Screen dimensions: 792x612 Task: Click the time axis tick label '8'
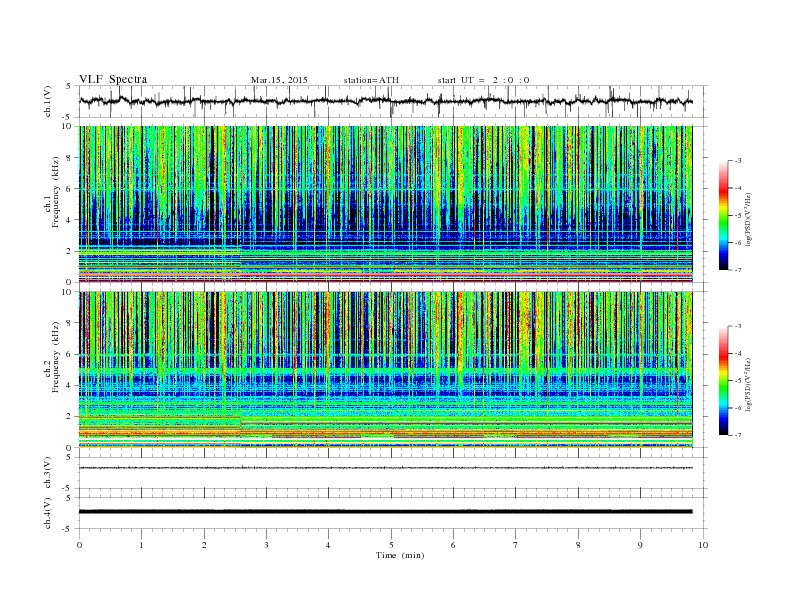578,545
